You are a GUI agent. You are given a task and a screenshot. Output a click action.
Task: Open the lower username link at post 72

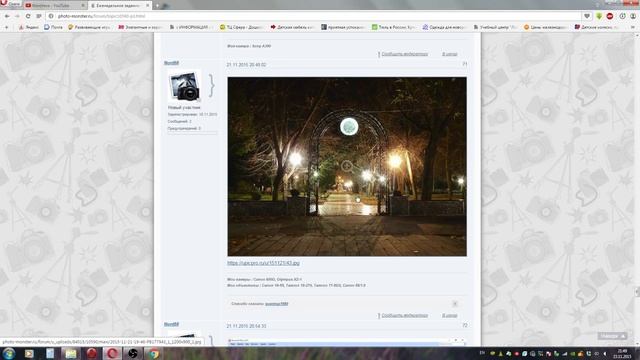coord(171,324)
